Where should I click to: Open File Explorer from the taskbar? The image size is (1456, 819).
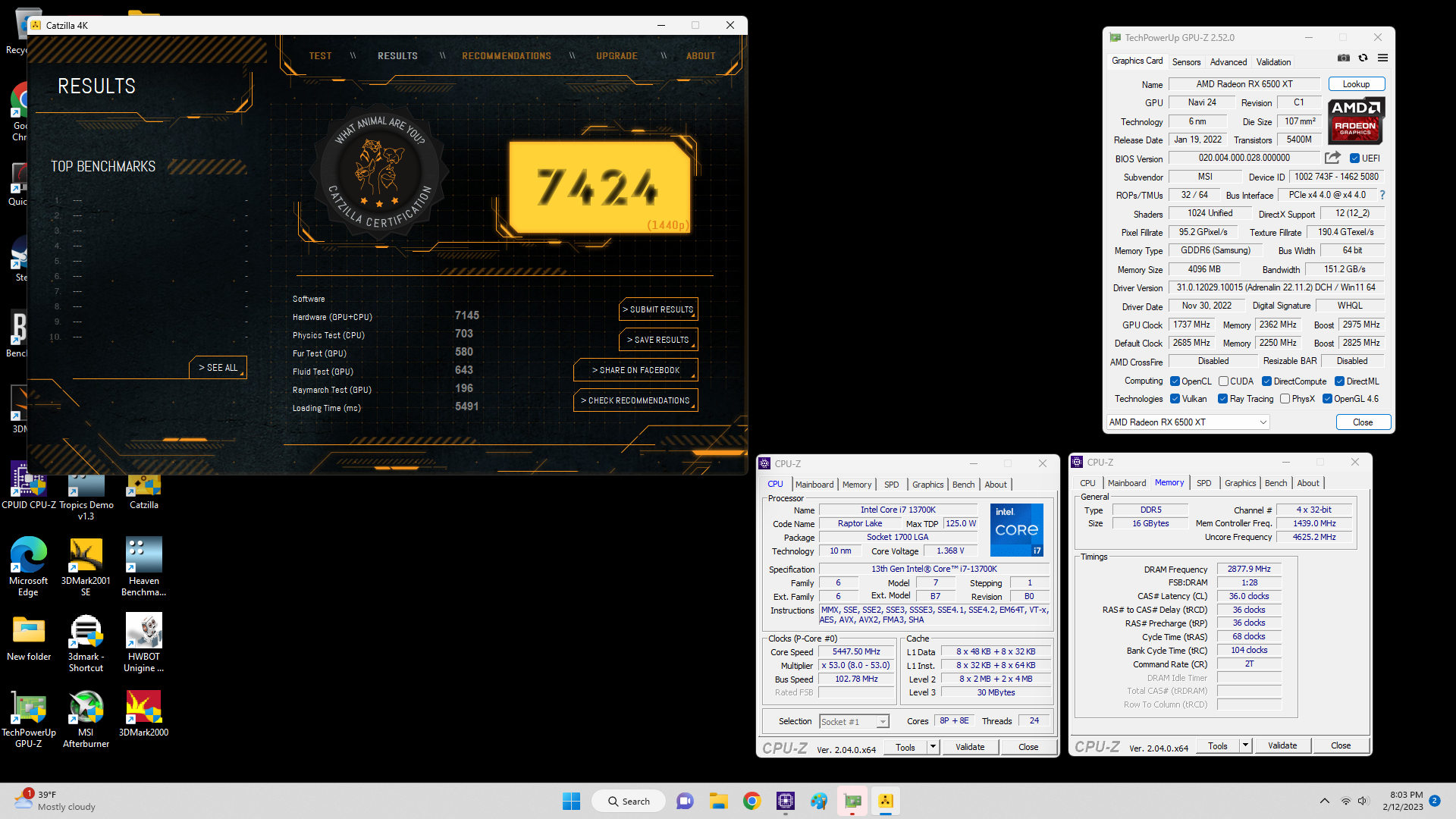[718, 801]
